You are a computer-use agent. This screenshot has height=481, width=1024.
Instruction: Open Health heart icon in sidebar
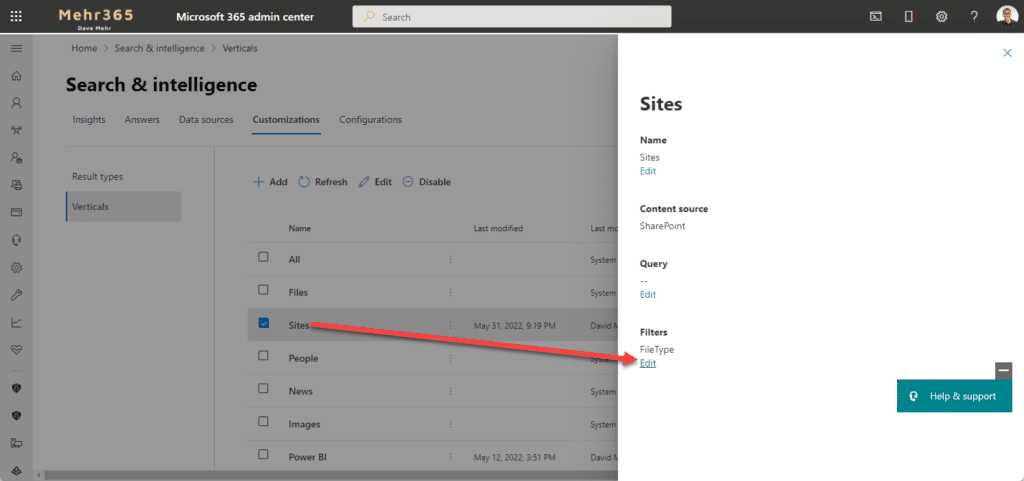point(16,350)
